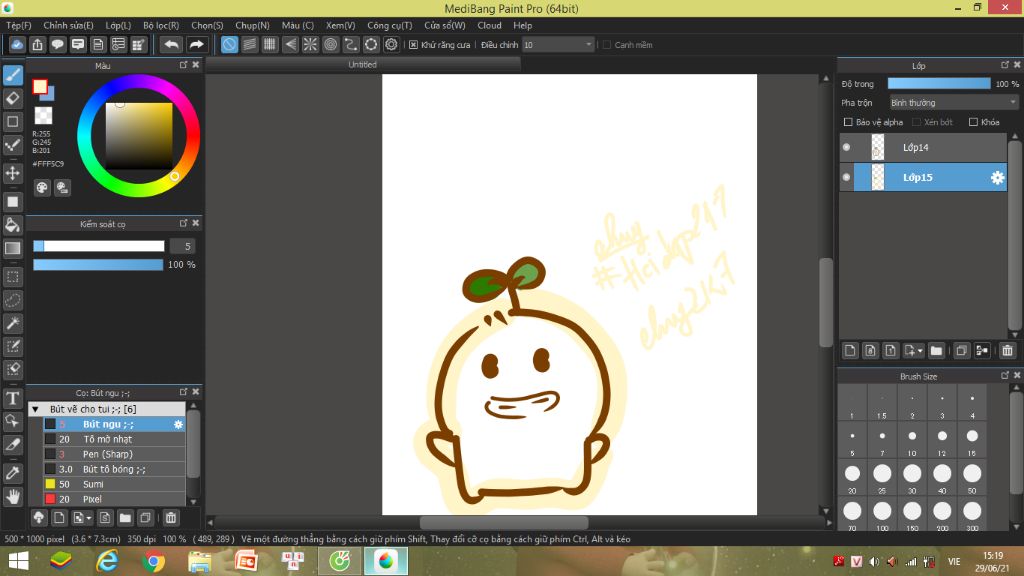The image size is (1024, 576).
Task: Open the palette icon below the color values
Action: (x=42, y=188)
